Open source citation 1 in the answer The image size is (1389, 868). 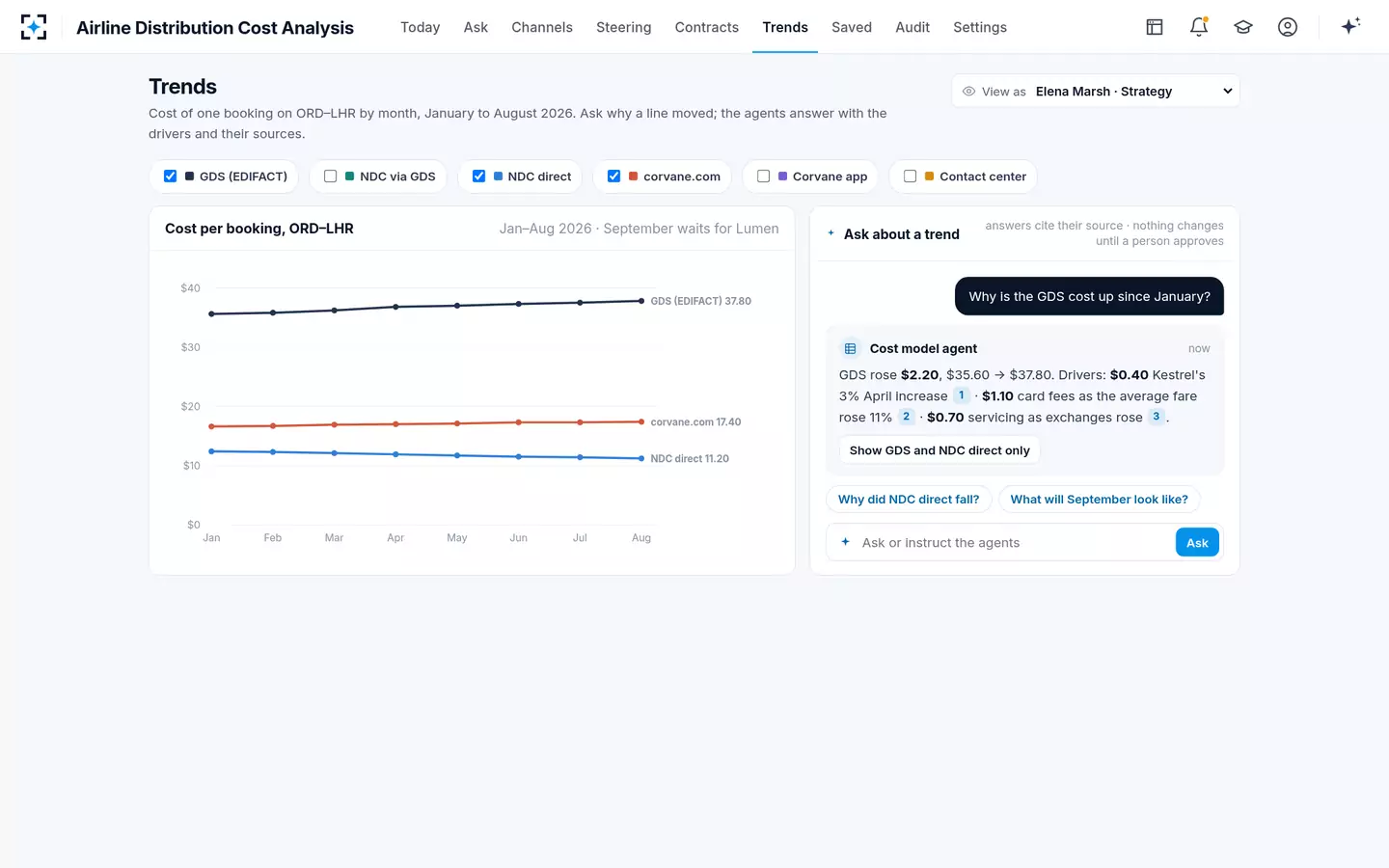(x=961, y=395)
